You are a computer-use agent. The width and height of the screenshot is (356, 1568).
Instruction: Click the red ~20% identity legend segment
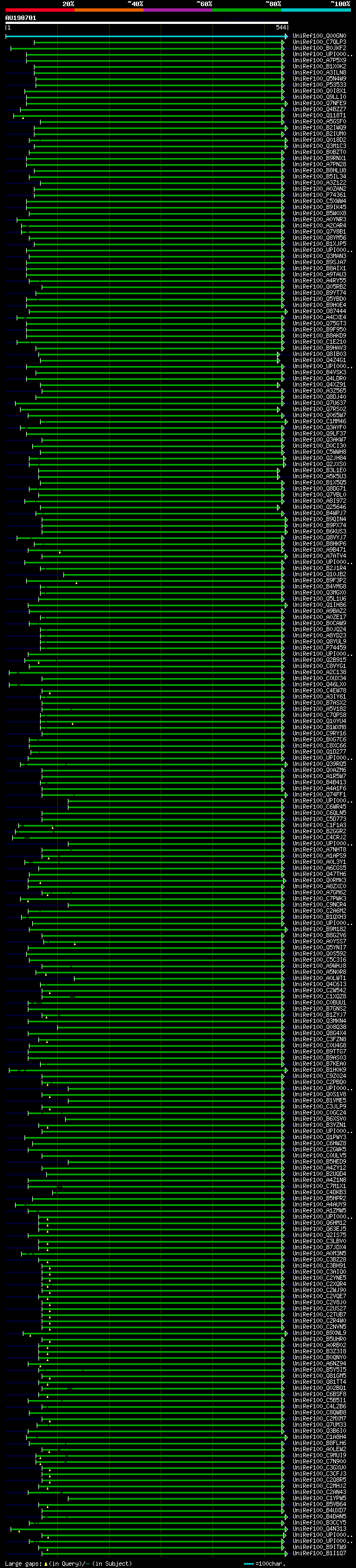[39, 11]
